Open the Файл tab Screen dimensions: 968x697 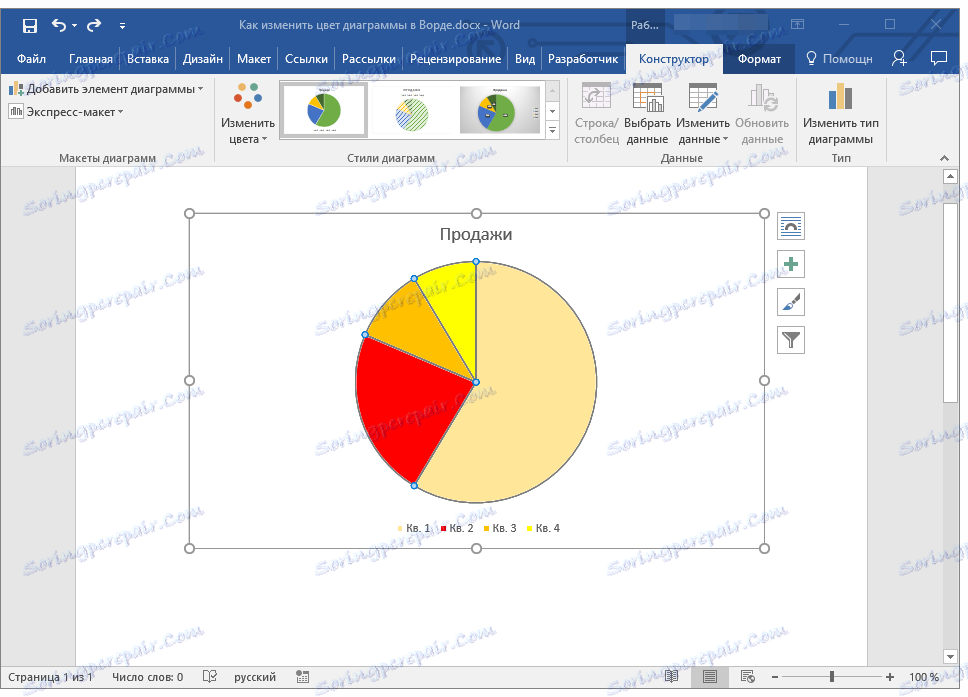pyautogui.click(x=31, y=59)
